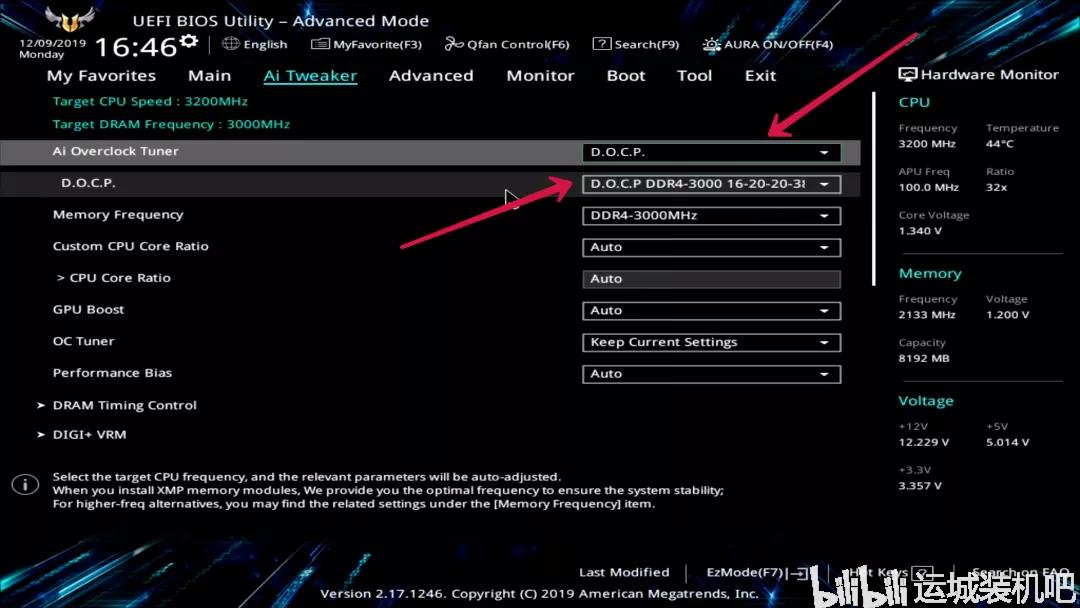Screen dimensions: 1080x608
Task: Click the 3200 MHz CPU frequency value
Action: [926, 144]
